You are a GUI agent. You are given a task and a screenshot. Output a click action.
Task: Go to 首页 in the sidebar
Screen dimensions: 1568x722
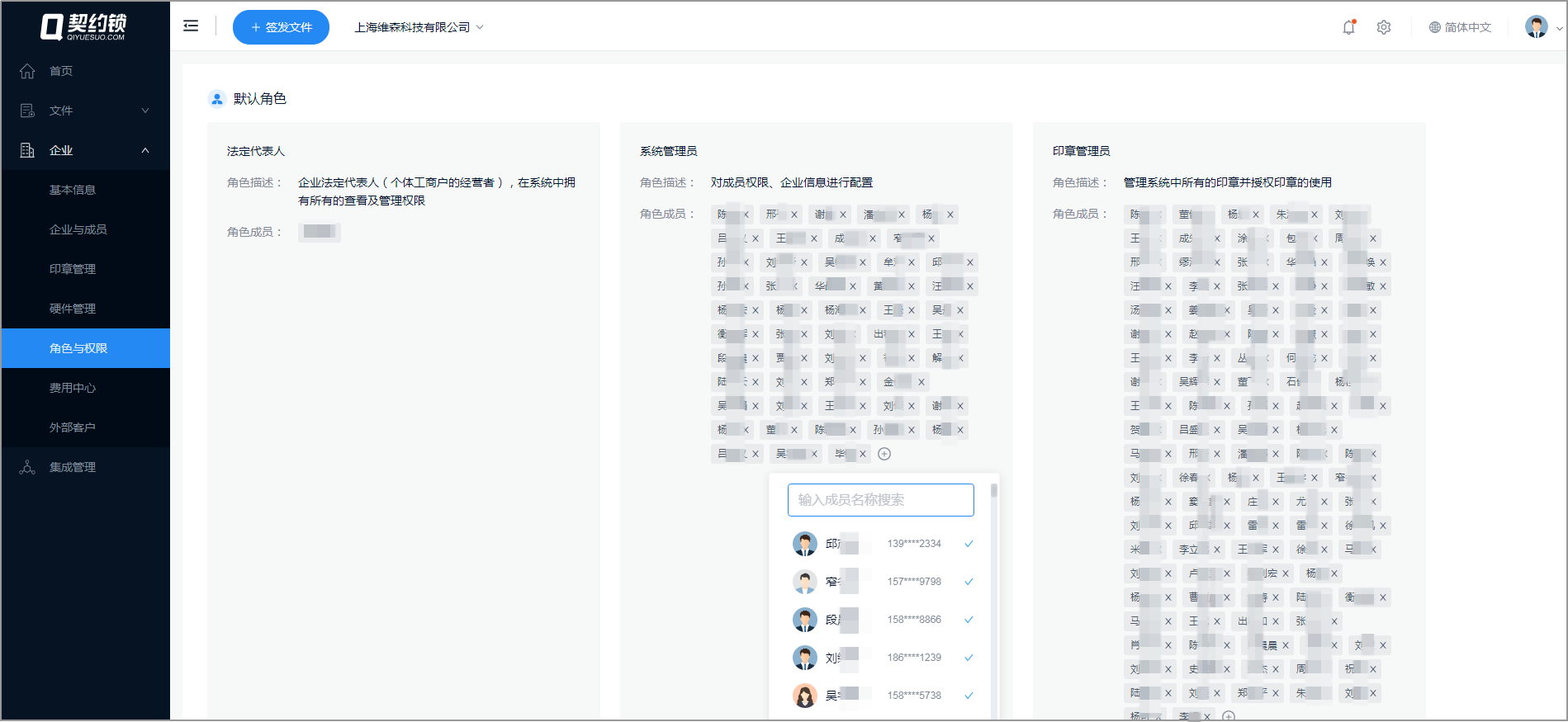[x=61, y=71]
